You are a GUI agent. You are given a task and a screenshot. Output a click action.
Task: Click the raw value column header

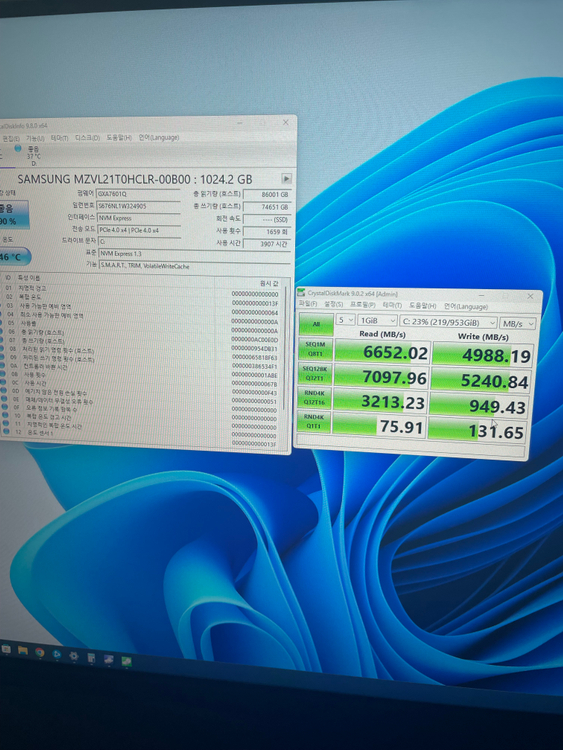click(x=249, y=283)
